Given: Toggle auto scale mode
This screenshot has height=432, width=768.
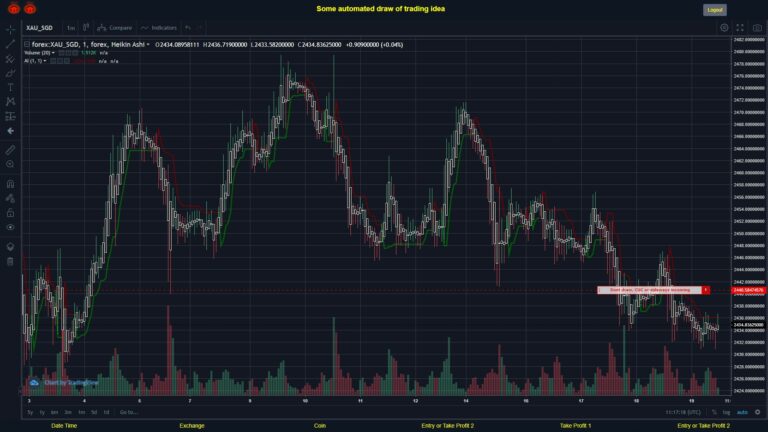Looking at the screenshot, I should pyautogui.click(x=742, y=412).
